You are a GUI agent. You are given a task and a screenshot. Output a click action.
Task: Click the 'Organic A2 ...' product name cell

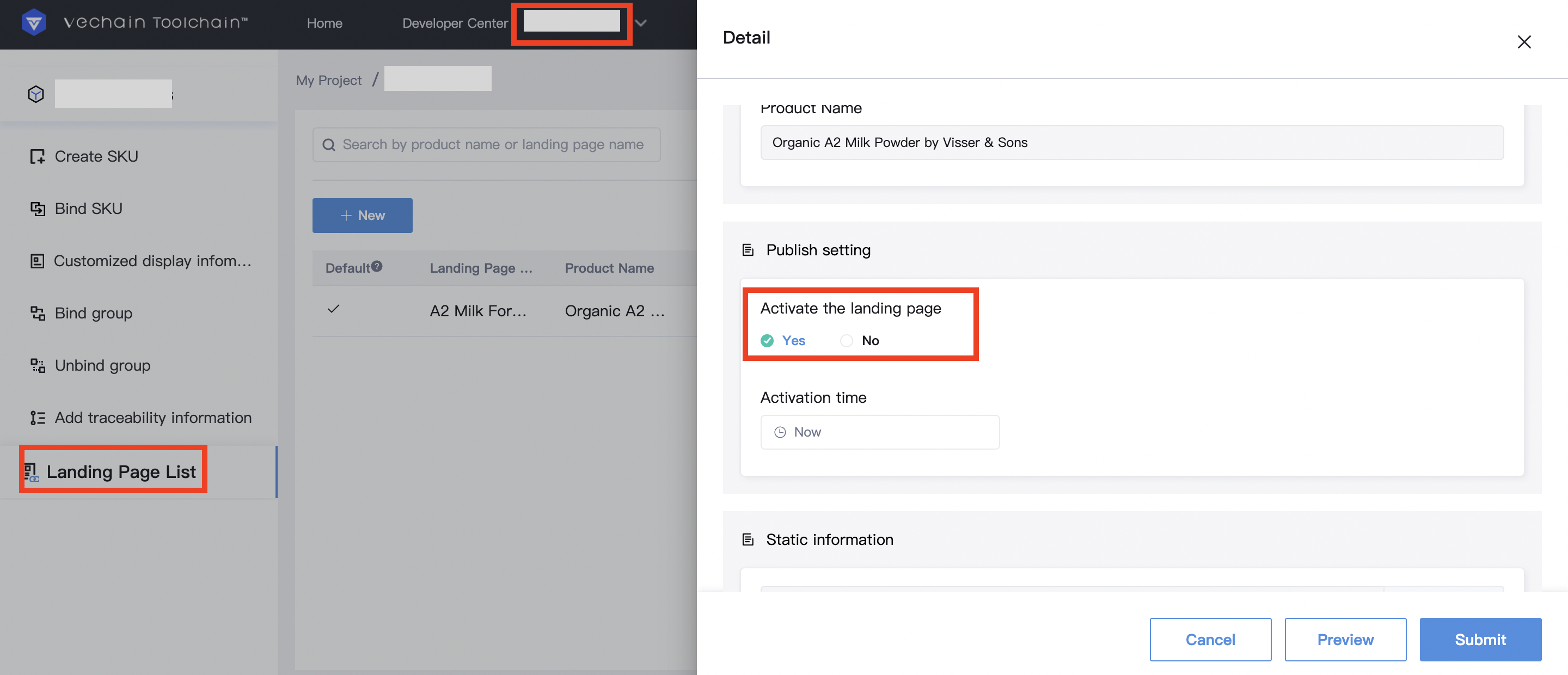click(x=614, y=311)
